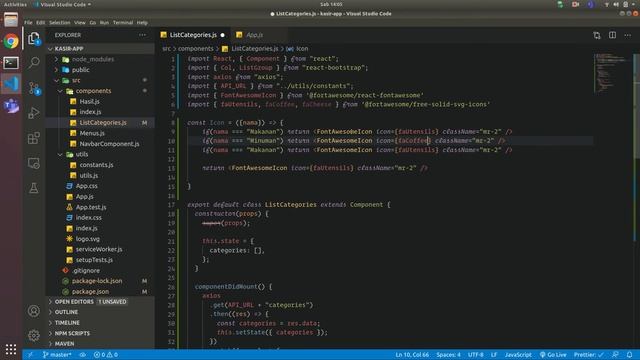Click the remote window indicator in status bar

pos(30,355)
